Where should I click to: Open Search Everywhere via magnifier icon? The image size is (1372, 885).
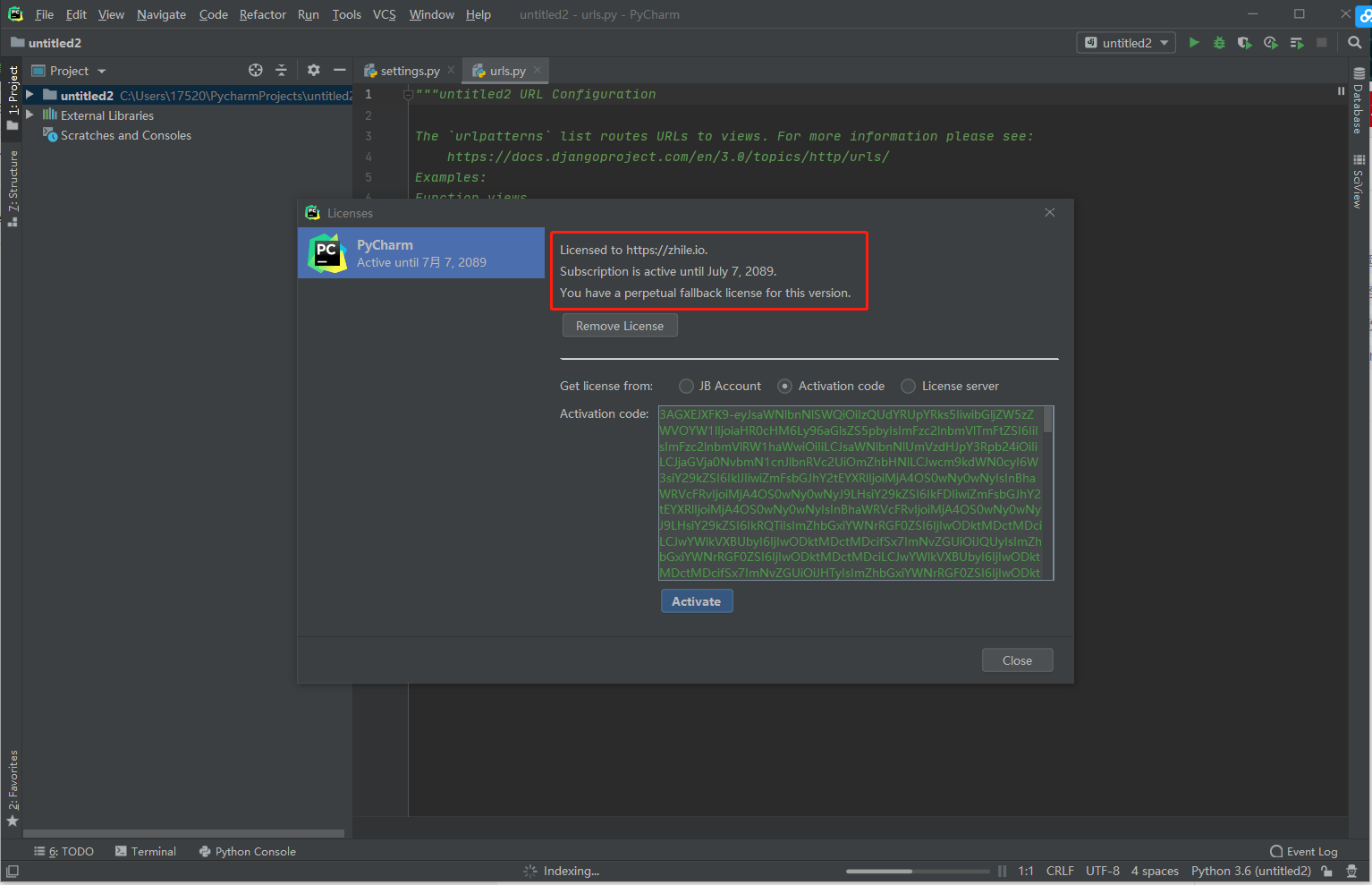point(1353,42)
